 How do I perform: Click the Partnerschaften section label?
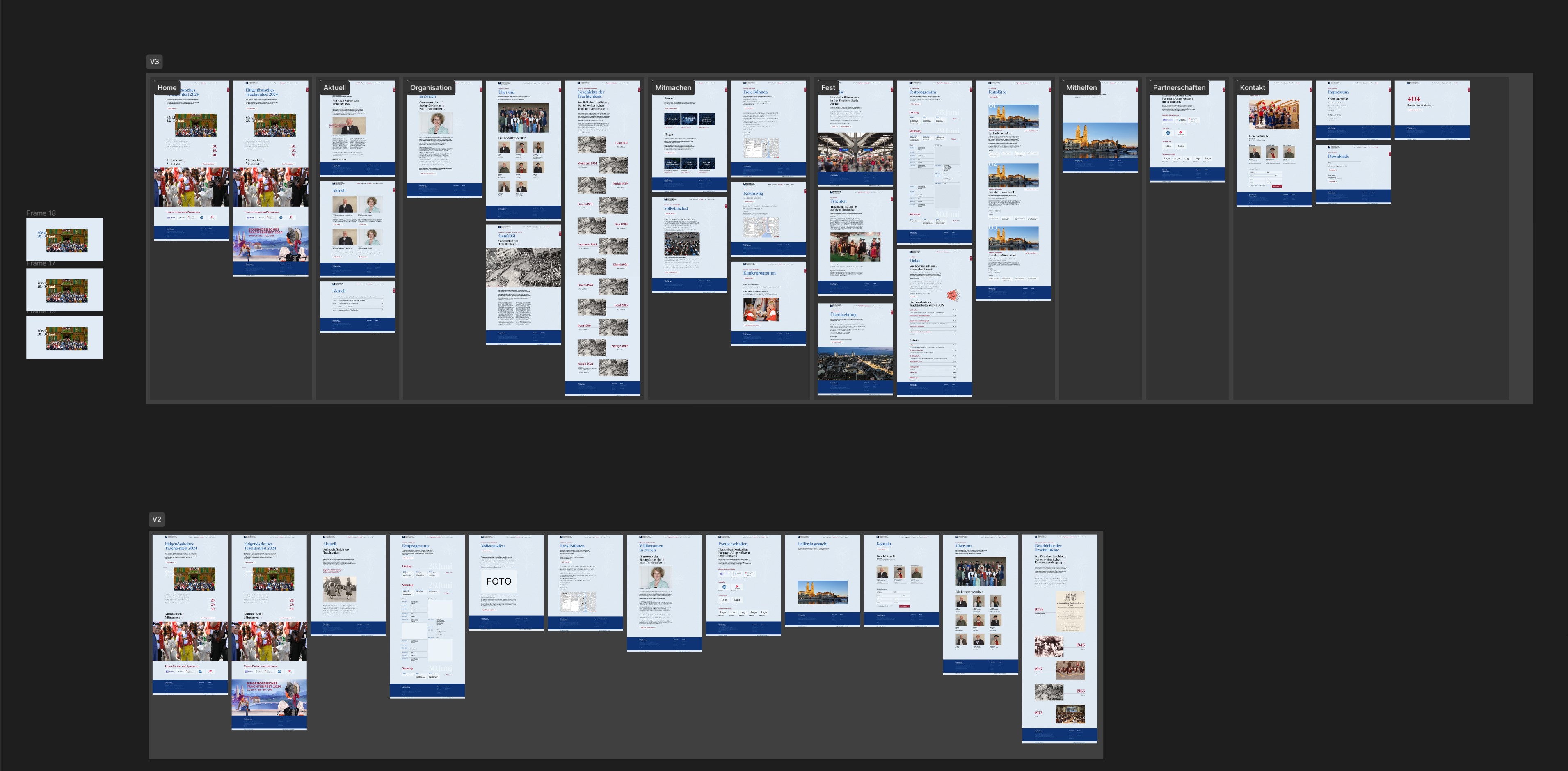[1178, 88]
